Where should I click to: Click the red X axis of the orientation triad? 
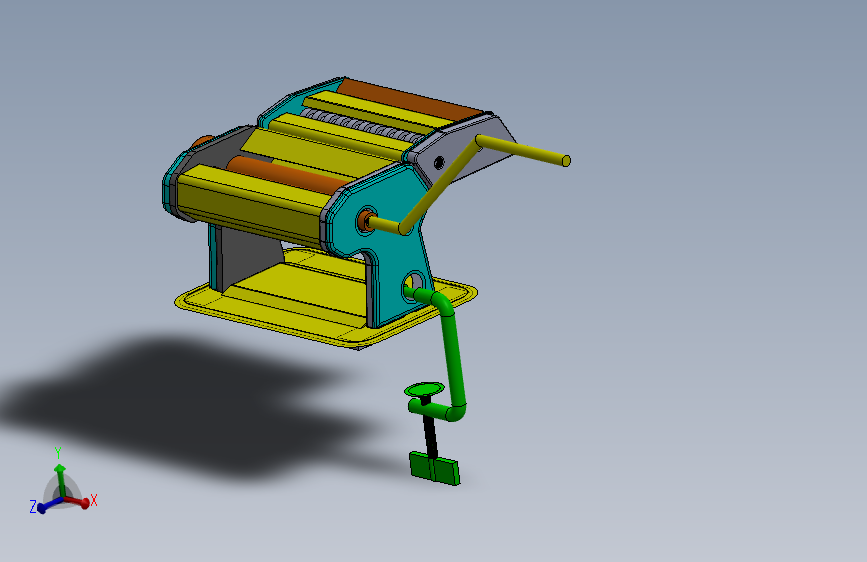point(77,502)
